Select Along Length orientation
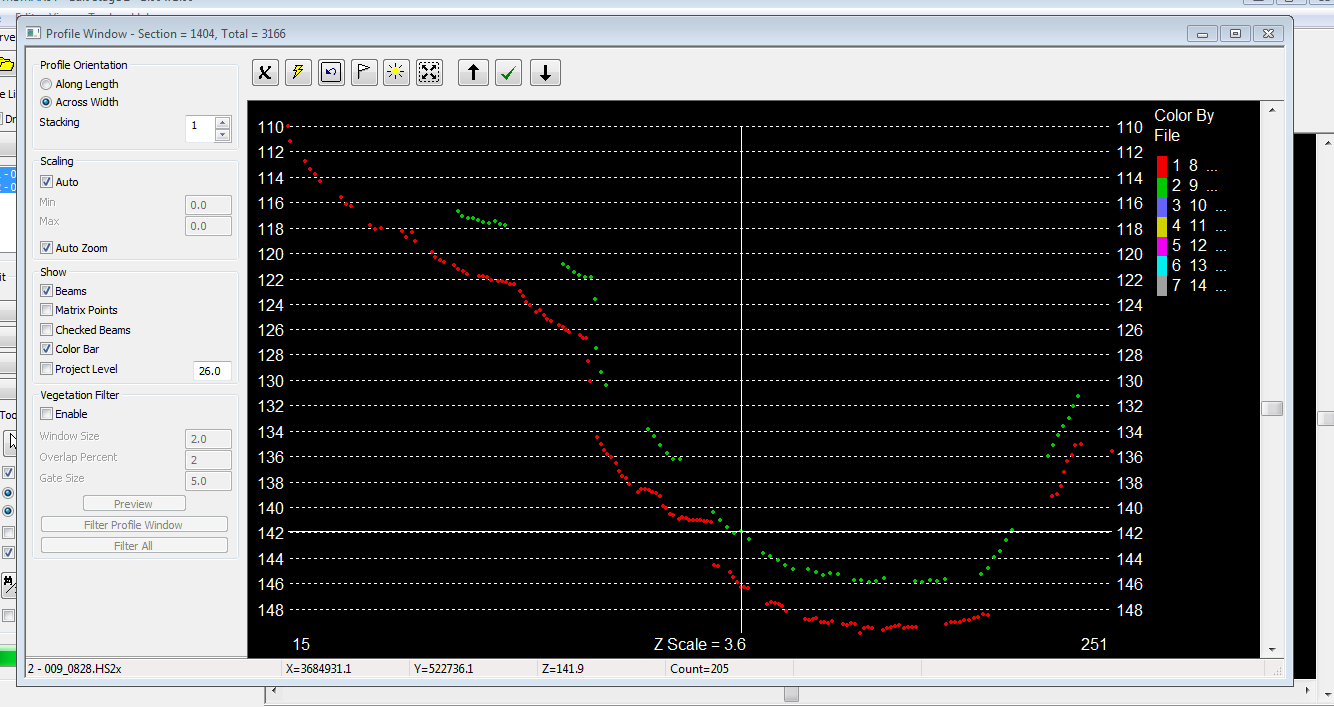Viewport: 1334px width, 707px height. [46, 84]
